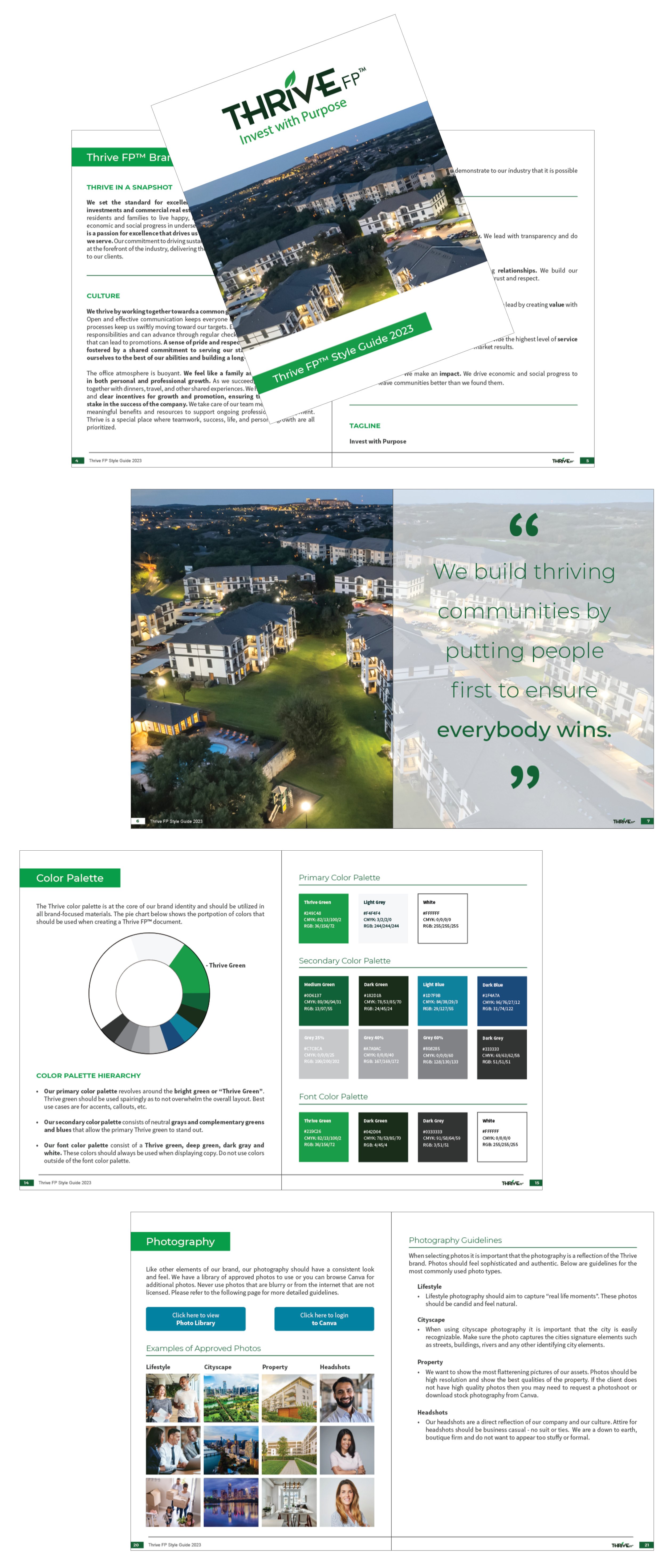Pick the Dark Green swatch in Secondary Color Palette
The width and height of the screenshot is (666, 1568).
pos(383,1001)
